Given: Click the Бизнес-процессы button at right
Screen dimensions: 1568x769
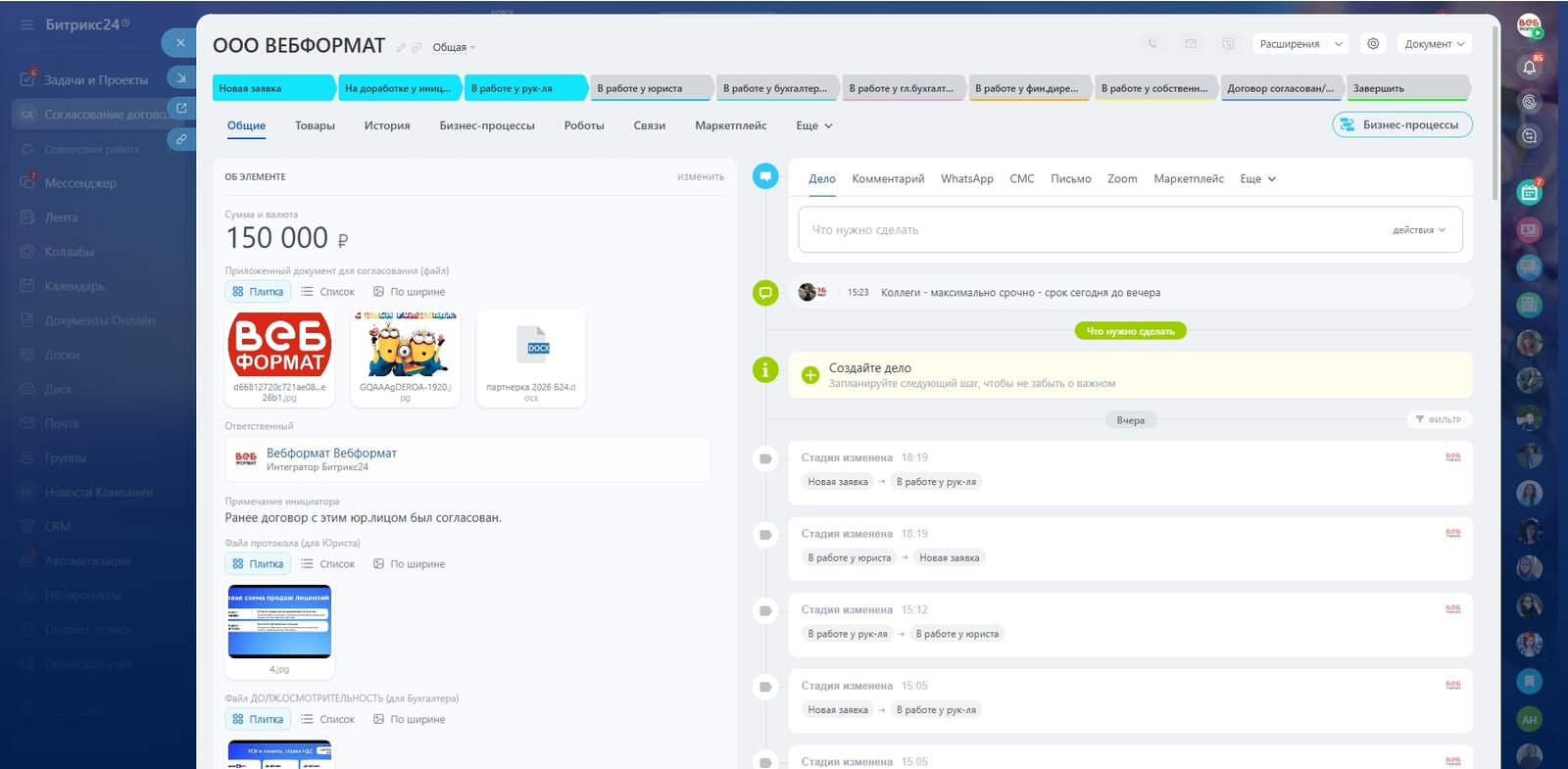Looking at the screenshot, I should tap(1402, 124).
